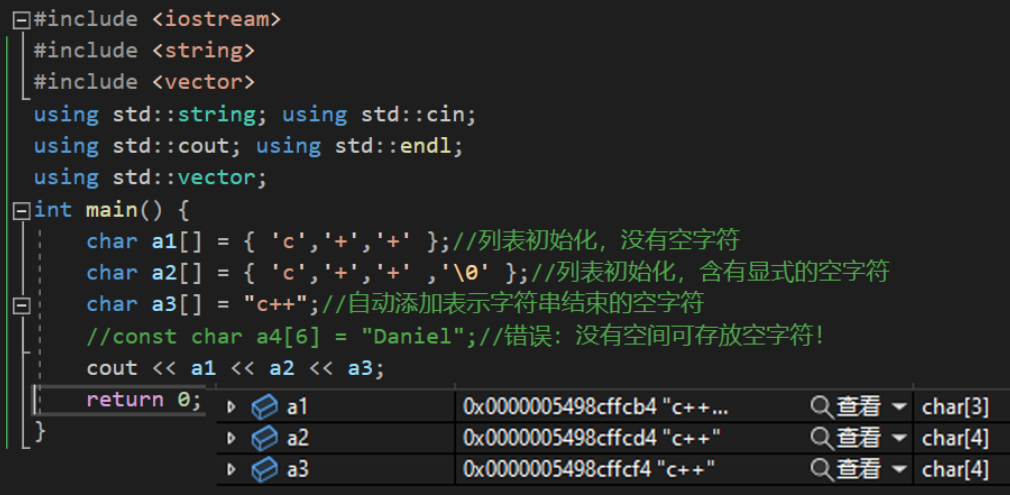Expand the a3 variable in the datatip
This screenshot has height=495, width=1010.
point(232,470)
